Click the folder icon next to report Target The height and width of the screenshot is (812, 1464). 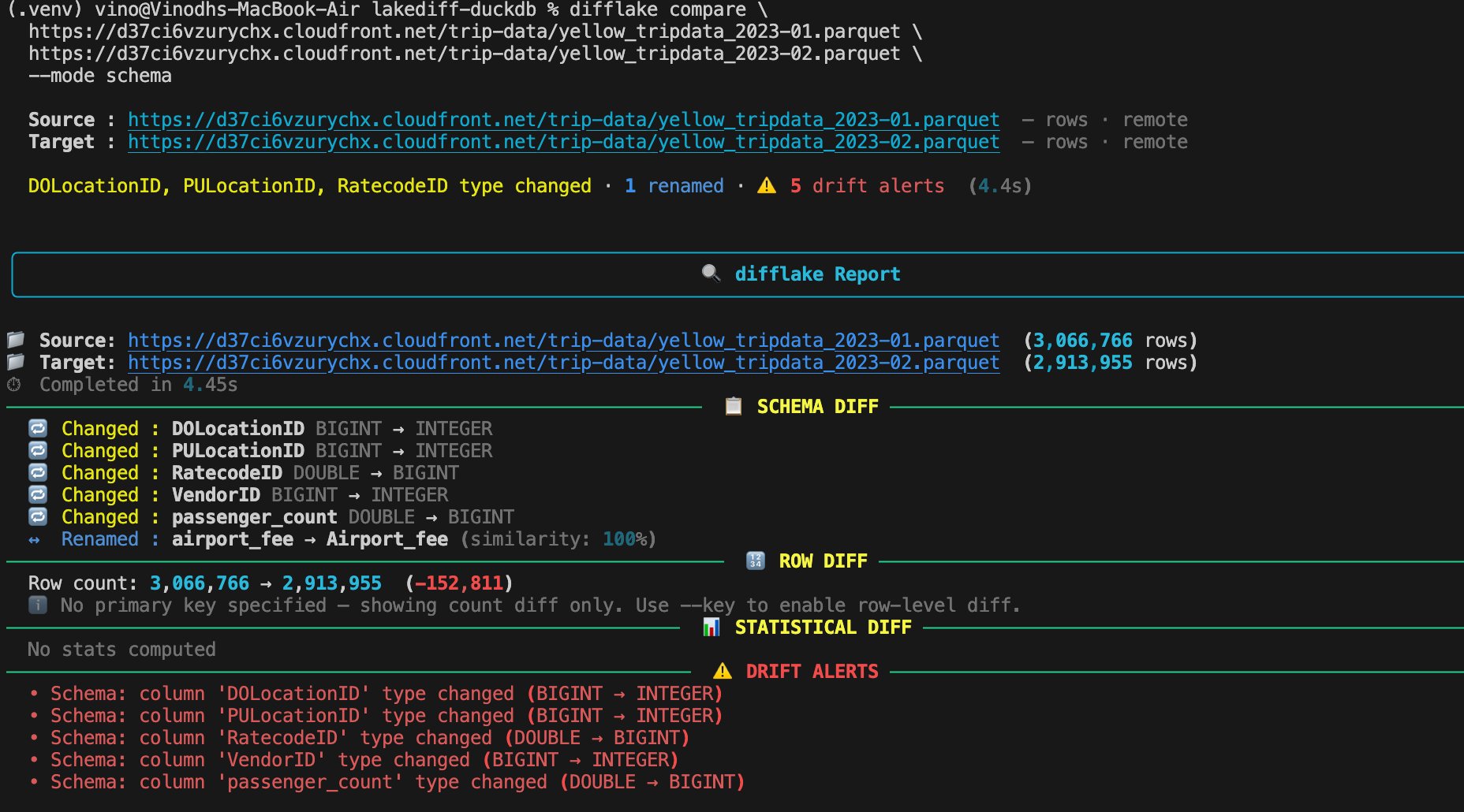pyautogui.click(x=16, y=362)
